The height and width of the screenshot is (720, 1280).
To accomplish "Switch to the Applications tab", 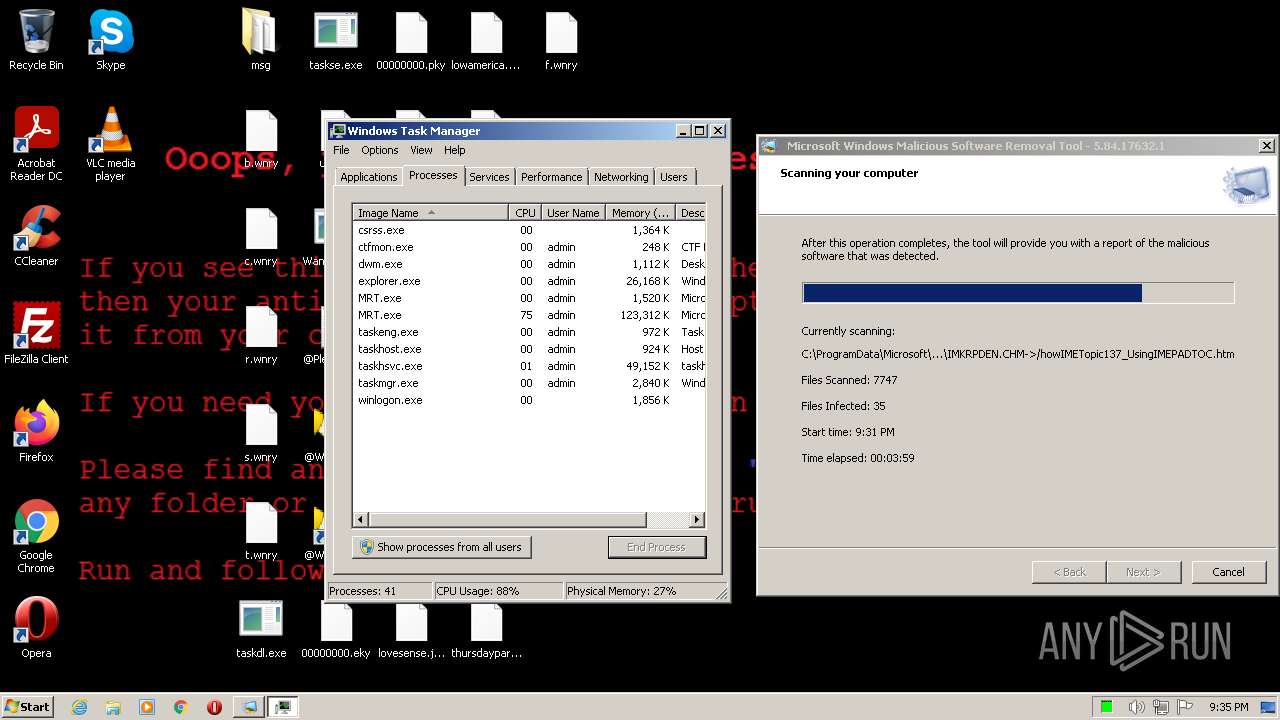I will (369, 177).
